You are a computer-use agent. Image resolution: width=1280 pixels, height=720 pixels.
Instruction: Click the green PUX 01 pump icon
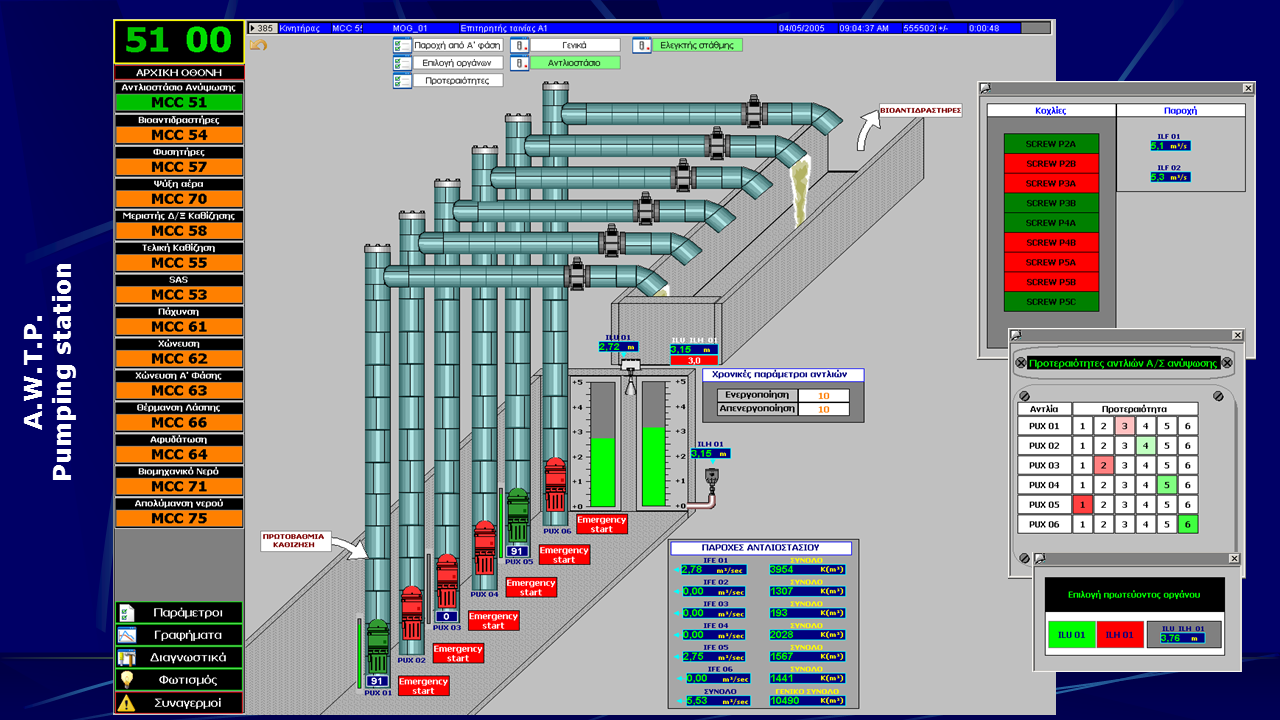(x=377, y=647)
